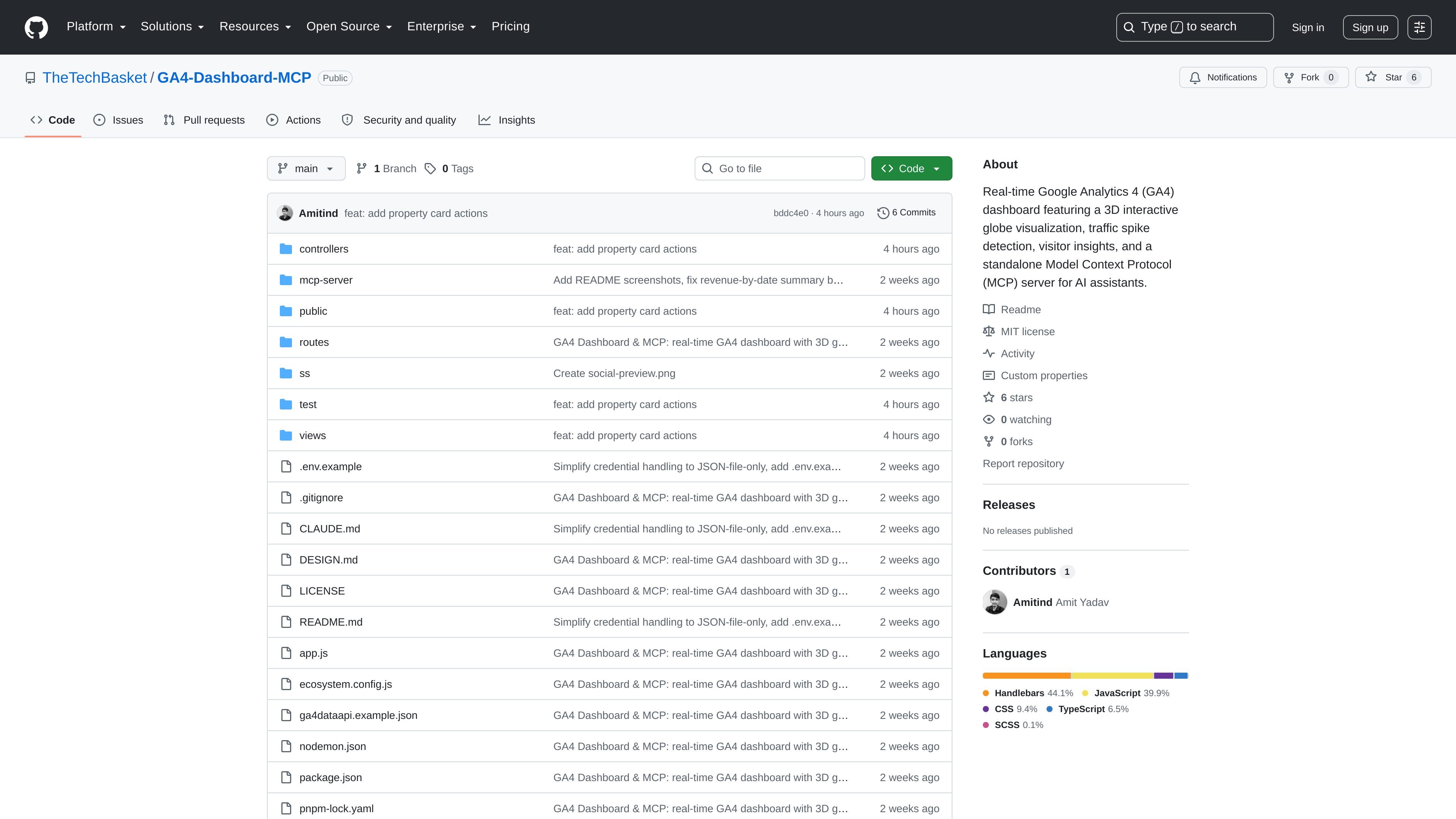Click the repository book icon beside TheTechBasket
1456x819 pixels.
30,78
